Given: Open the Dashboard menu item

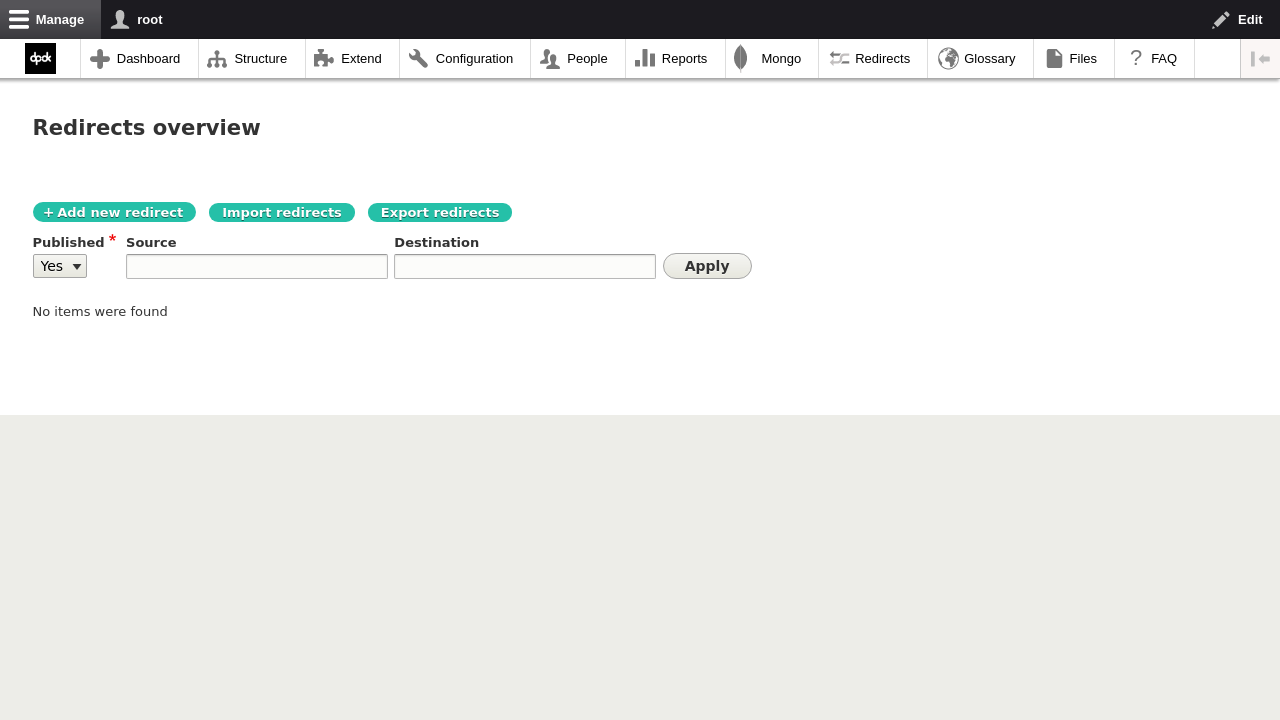Looking at the screenshot, I should point(139,59).
